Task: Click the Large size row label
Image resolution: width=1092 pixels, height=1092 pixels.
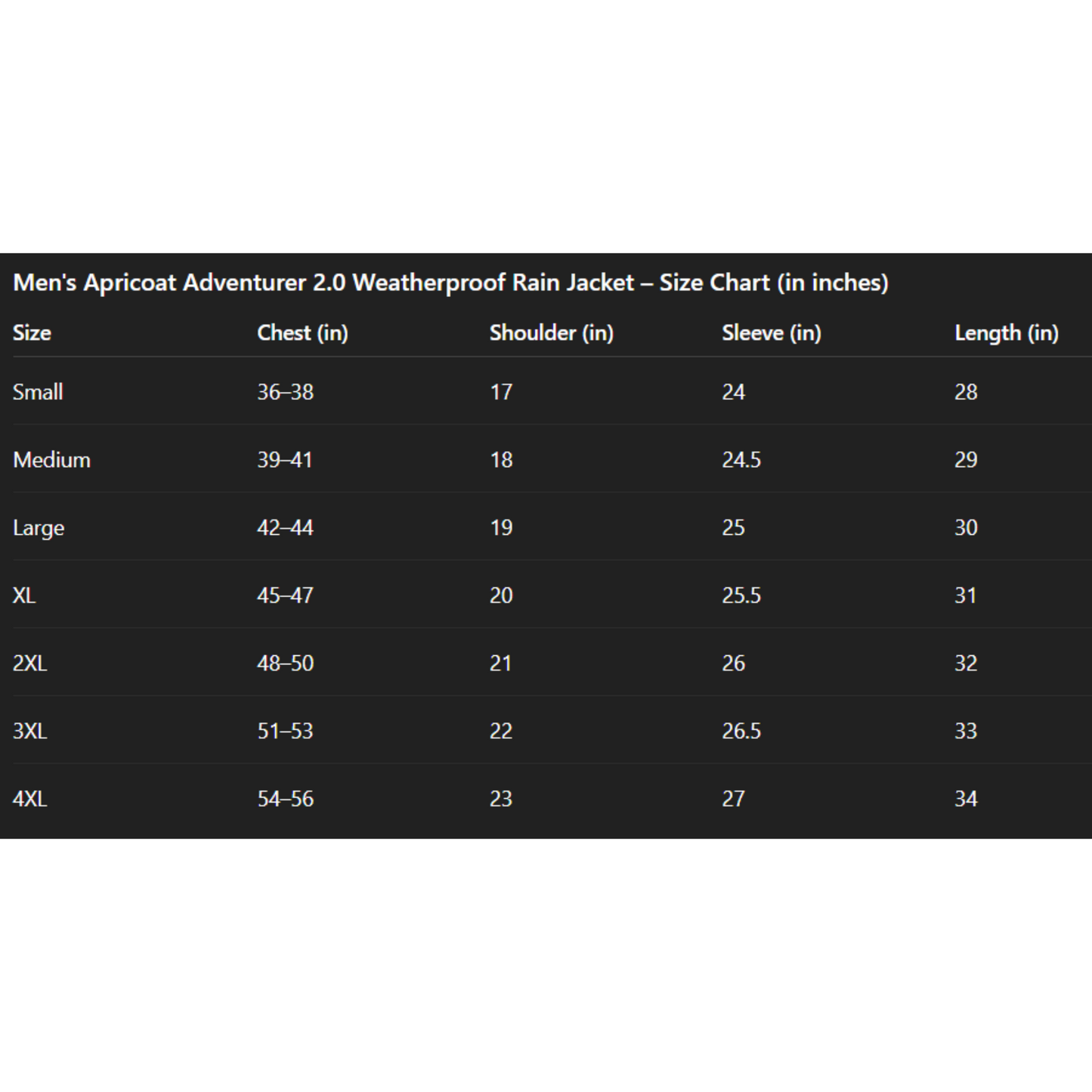Action: tap(39, 528)
